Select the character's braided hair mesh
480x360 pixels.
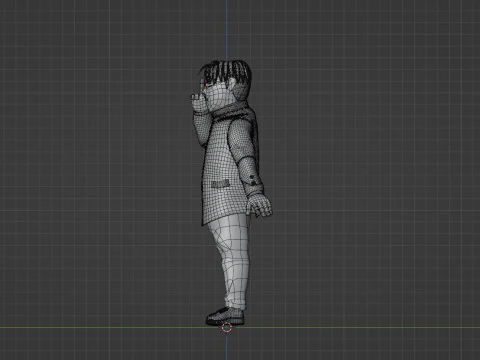click(x=226, y=71)
